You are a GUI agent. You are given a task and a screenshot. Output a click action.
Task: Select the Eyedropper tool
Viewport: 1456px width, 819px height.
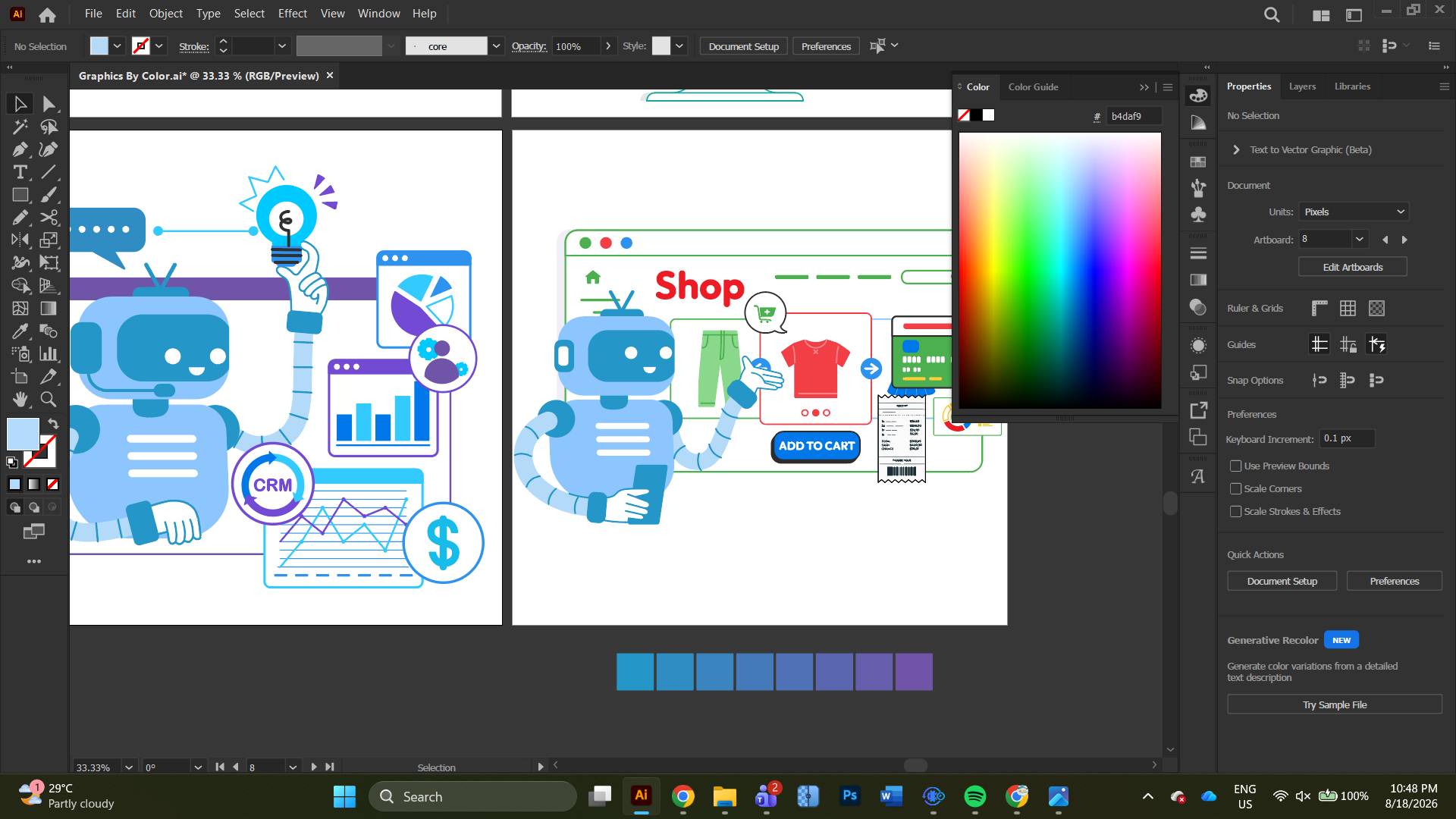coord(20,331)
